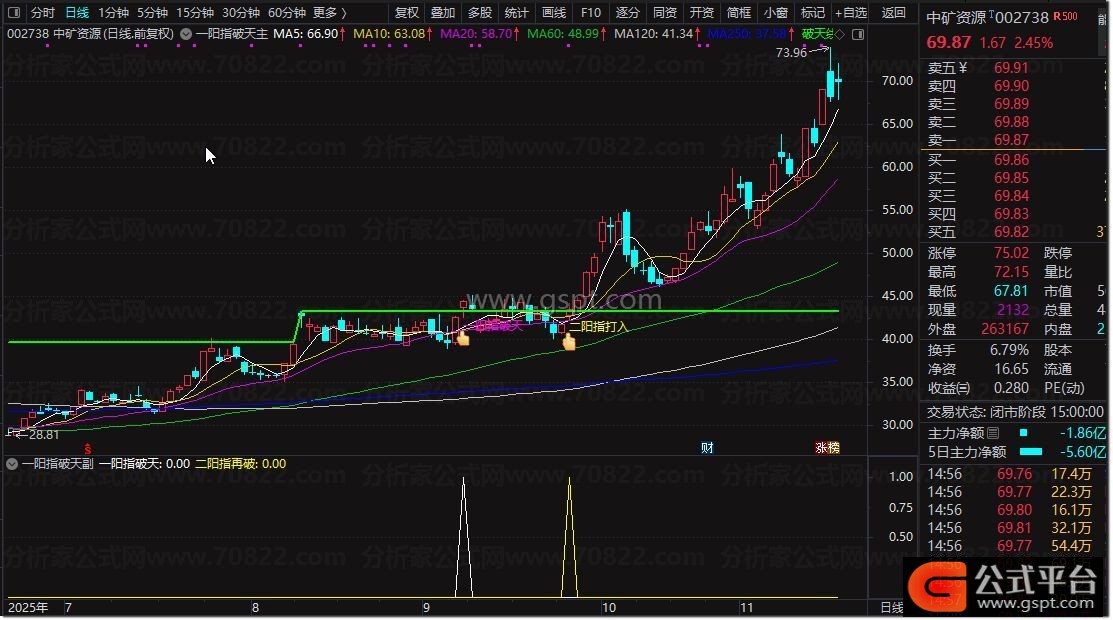
Task: Click the 日线 period label at bottom right
Action: pos(891,608)
